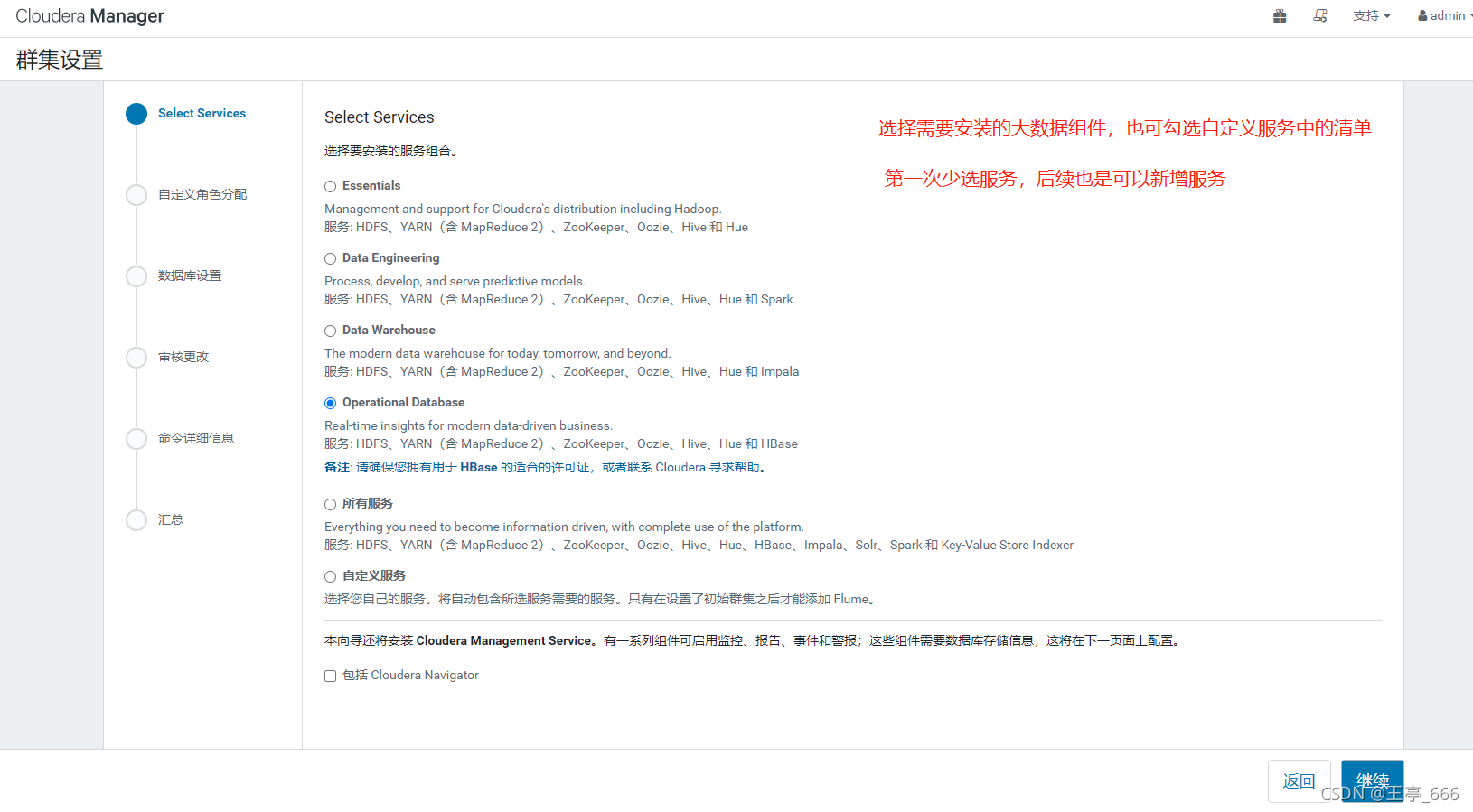The width and height of the screenshot is (1473, 812).
Task: Open the admin user dropdown
Action: pyautogui.click(x=1445, y=15)
